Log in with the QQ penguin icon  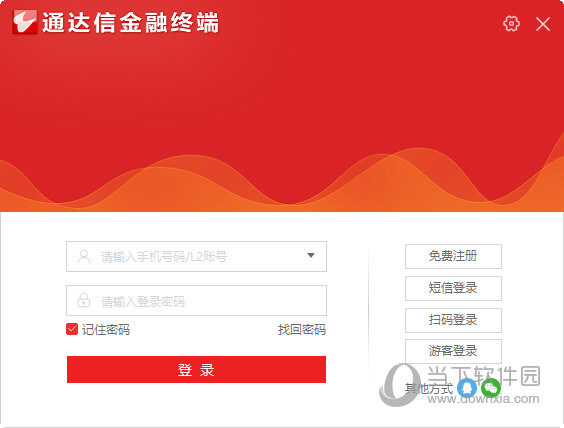pos(467,388)
